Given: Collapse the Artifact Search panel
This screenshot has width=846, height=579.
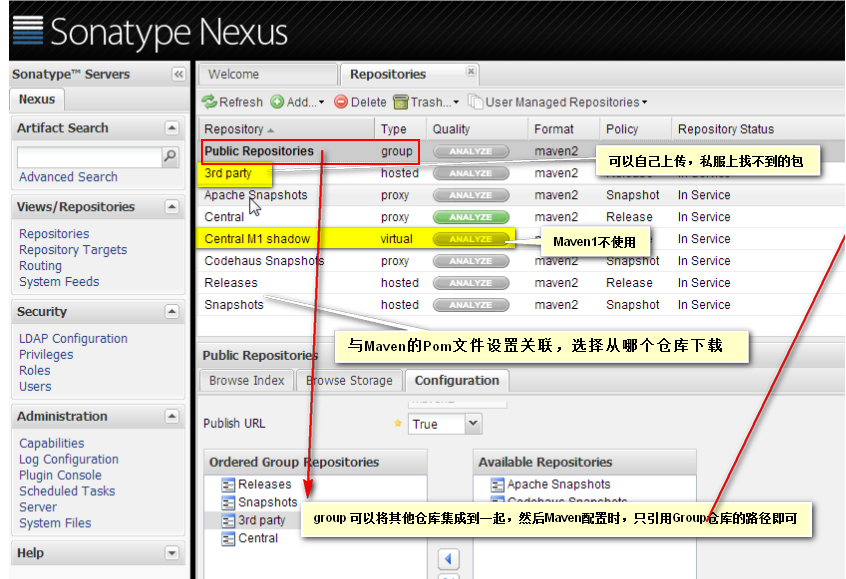Looking at the screenshot, I should [x=172, y=128].
